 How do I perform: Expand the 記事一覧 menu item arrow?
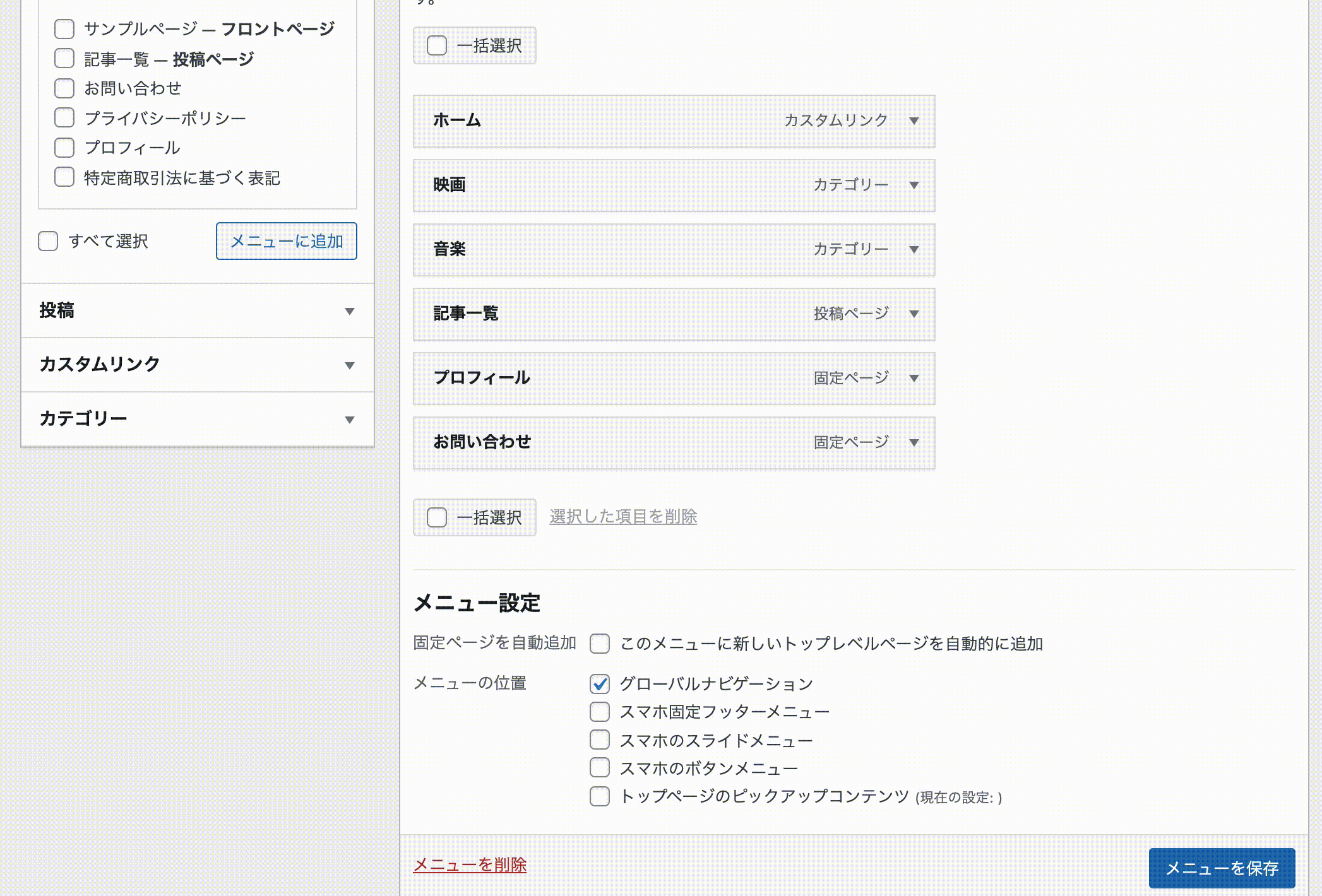pyautogui.click(x=914, y=314)
